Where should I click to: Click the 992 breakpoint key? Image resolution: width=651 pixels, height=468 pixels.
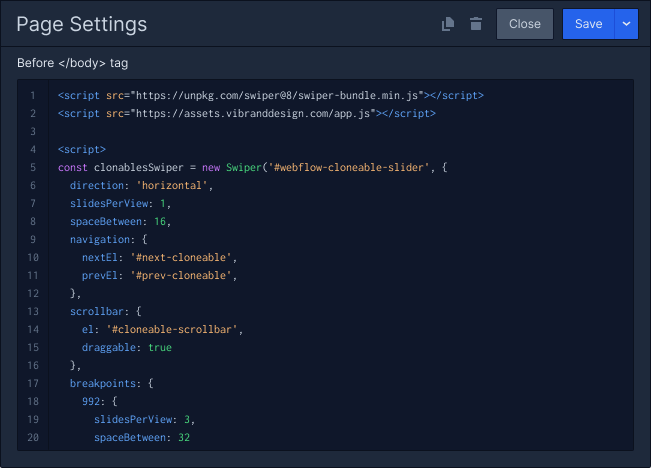pyautogui.click(x=91, y=402)
